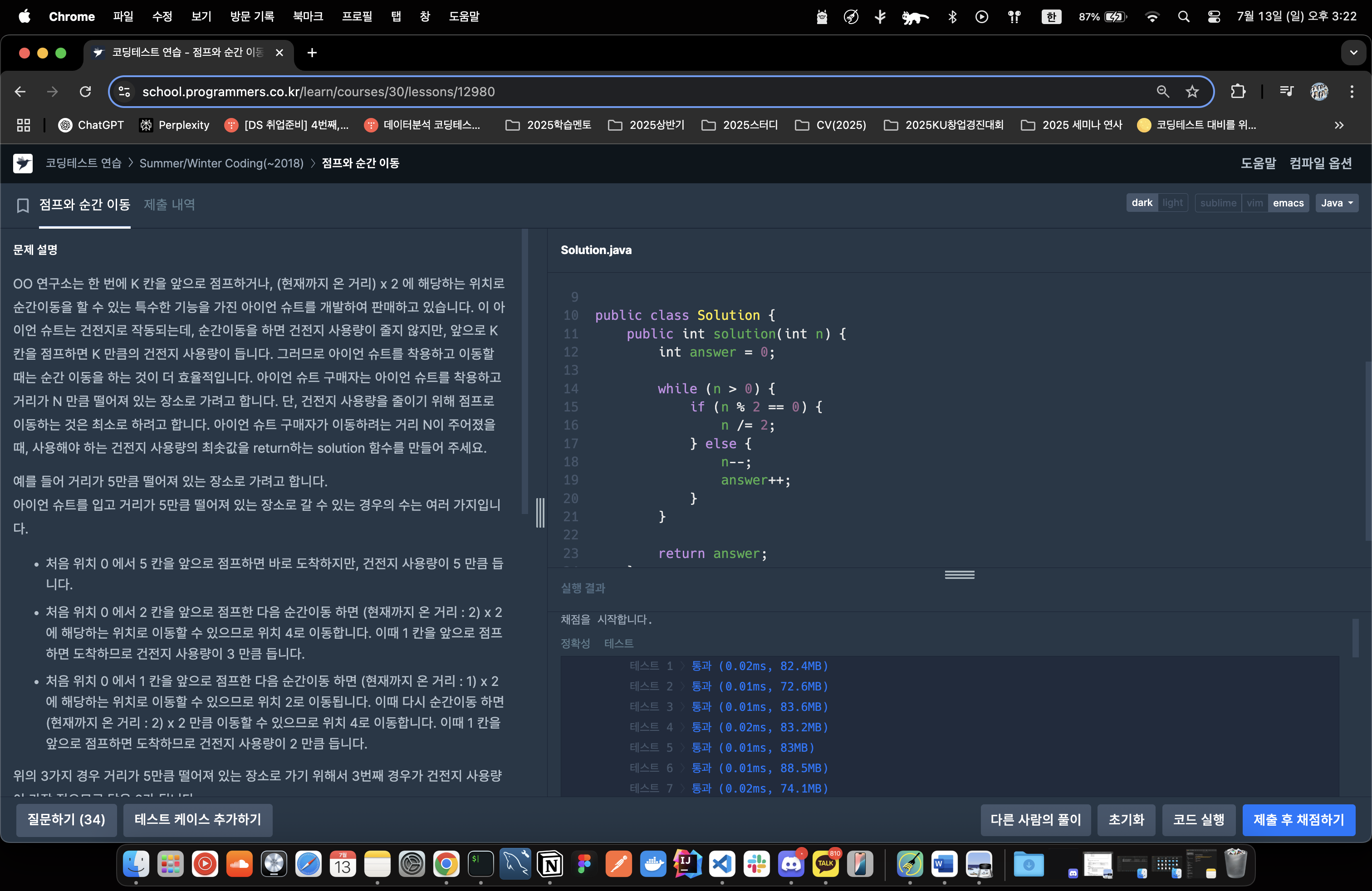1372x891 pixels.
Task: Open Docker from the Dock
Action: pyautogui.click(x=653, y=864)
